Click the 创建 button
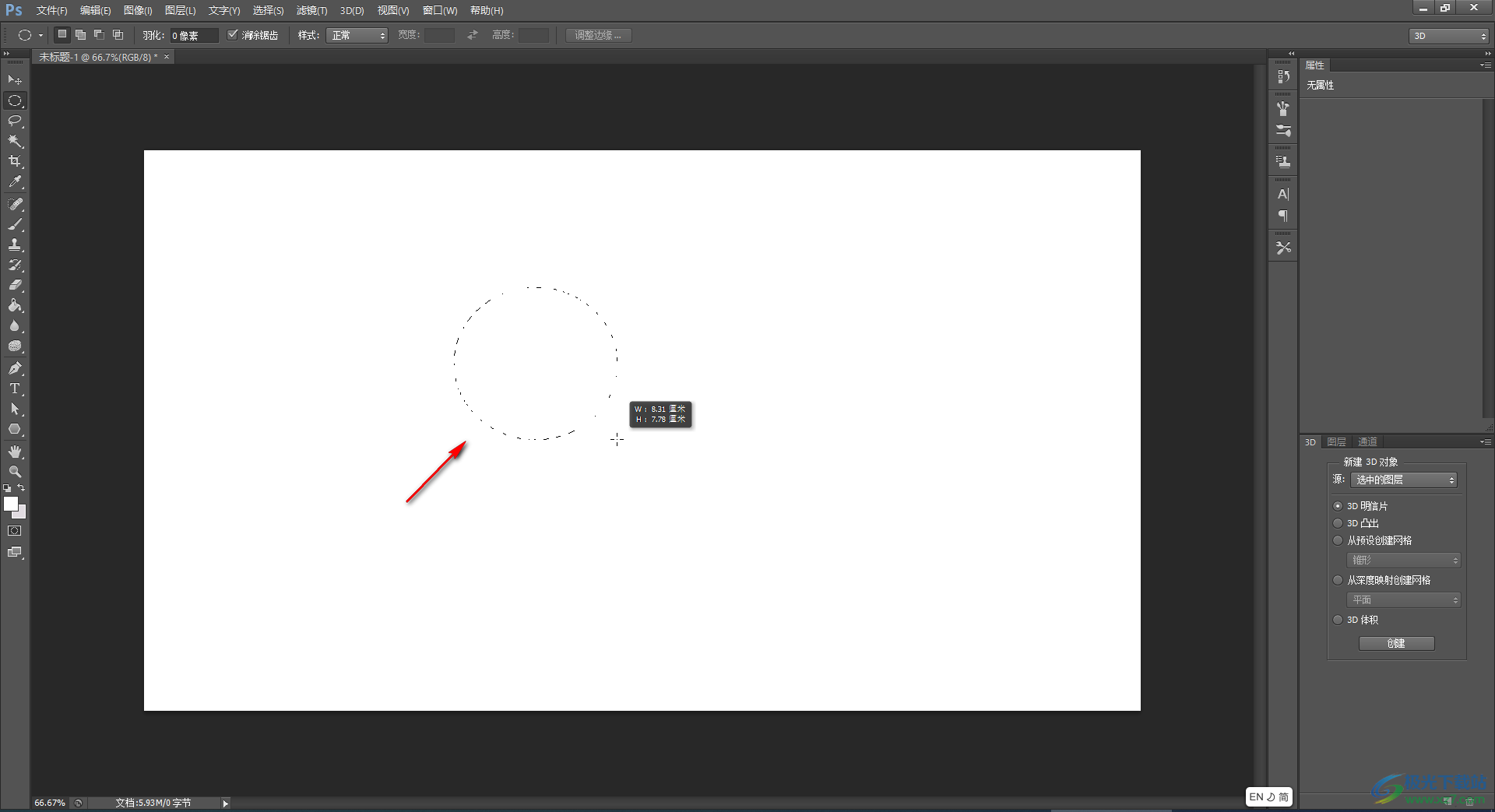The height and width of the screenshot is (812, 1495). [1396, 643]
